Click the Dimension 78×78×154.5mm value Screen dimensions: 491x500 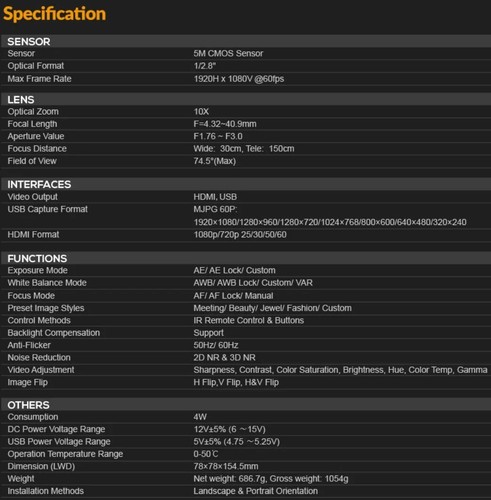226,466
